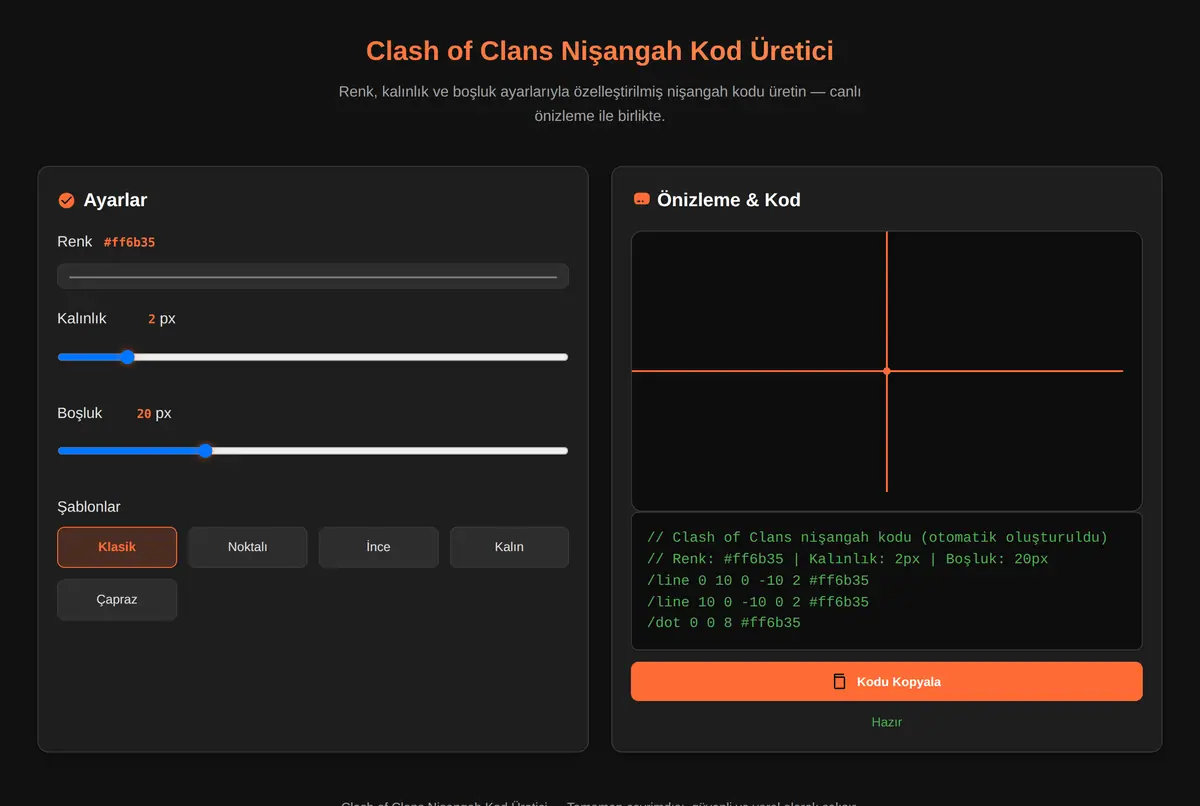Viewport: 1200px width, 806px height.
Task: Click the clipboard icon in Kodu Kopyala
Action: click(x=840, y=681)
